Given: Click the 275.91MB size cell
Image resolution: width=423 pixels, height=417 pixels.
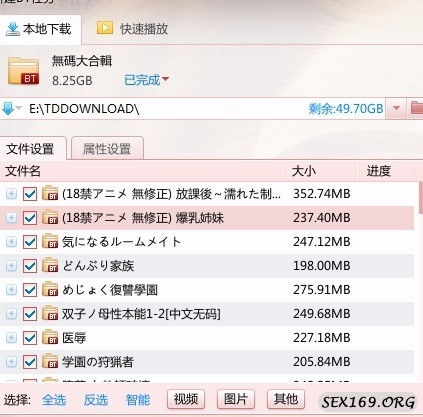Looking at the screenshot, I should (x=322, y=290).
